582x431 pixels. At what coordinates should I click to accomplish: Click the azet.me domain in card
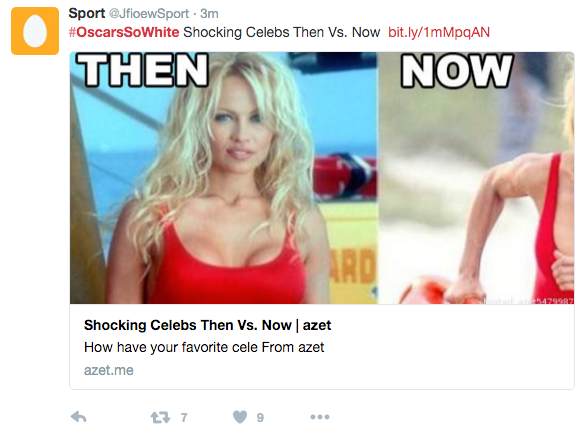(109, 370)
